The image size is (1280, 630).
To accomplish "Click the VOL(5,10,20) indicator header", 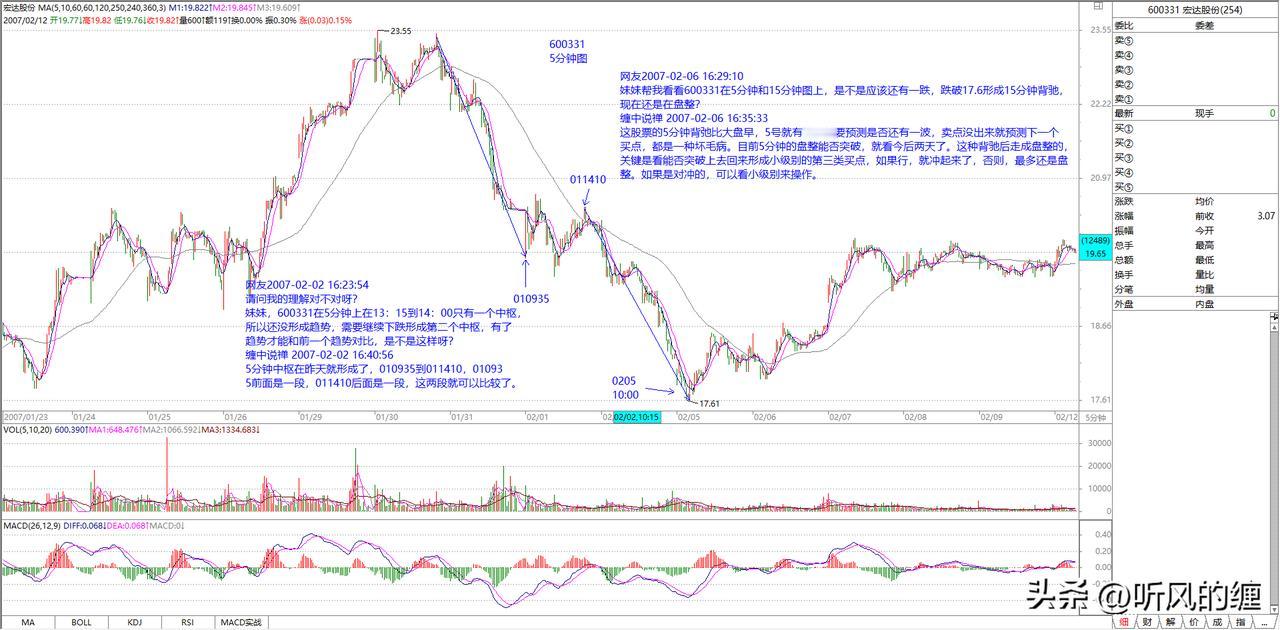I will pyautogui.click(x=27, y=430).
